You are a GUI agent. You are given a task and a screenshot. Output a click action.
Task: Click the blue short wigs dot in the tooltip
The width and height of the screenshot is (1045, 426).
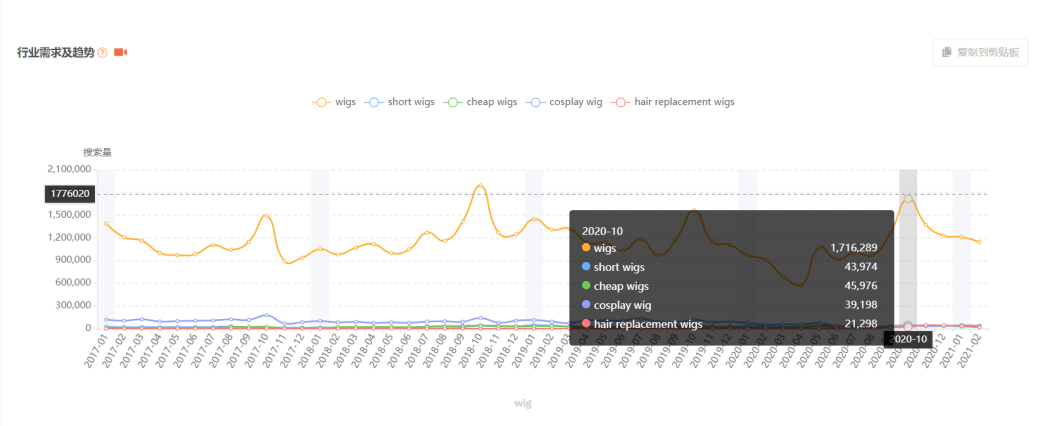(x=586, y=267)
